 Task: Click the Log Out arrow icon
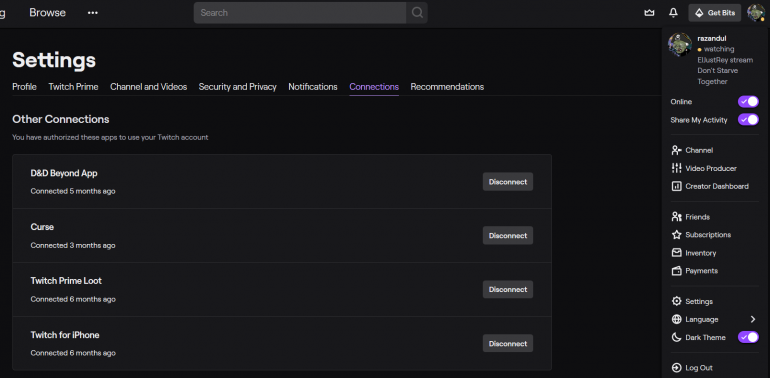[x=677, y=368]
